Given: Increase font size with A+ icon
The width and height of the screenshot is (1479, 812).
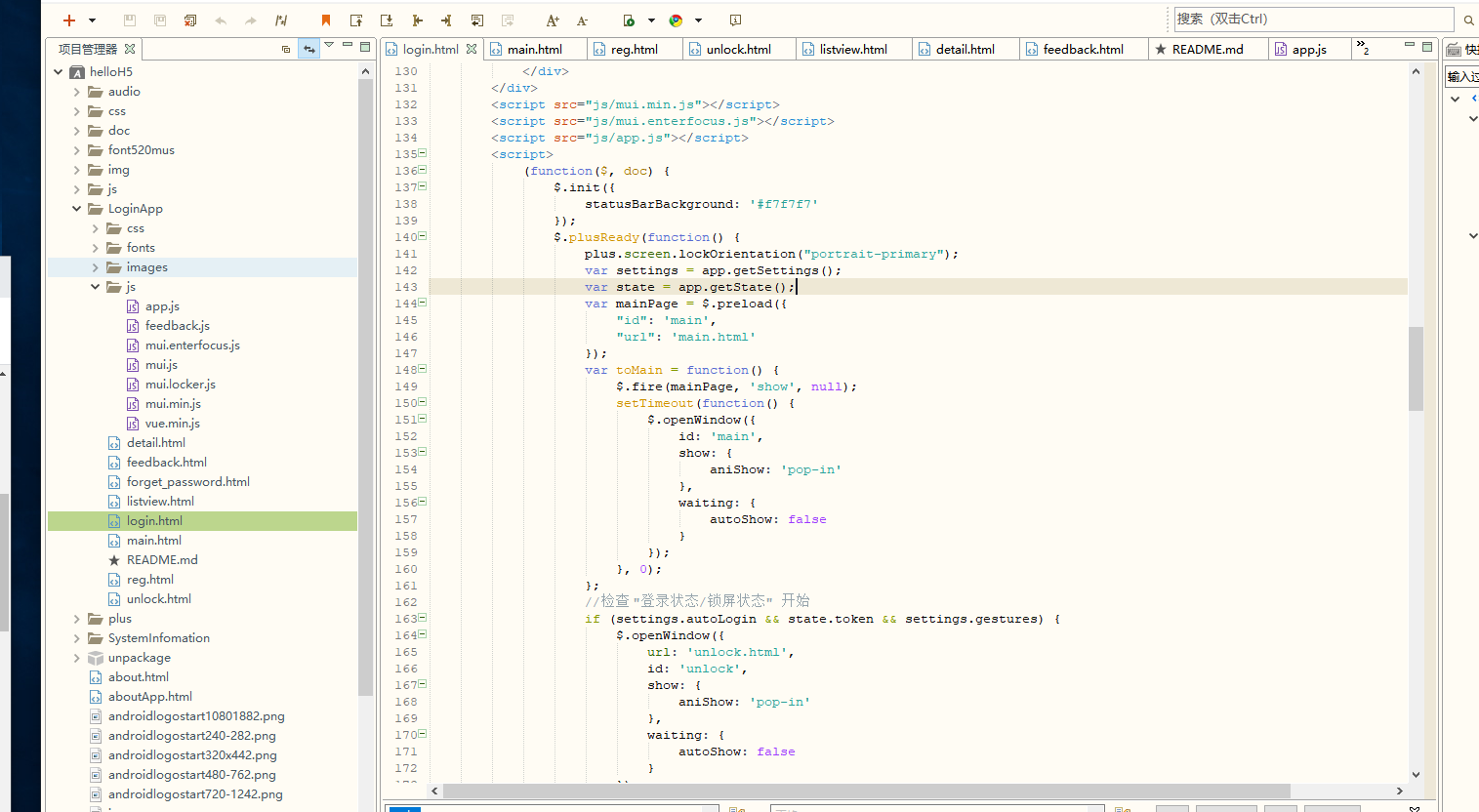Looking at the screenshot, I should pos(553,20).
